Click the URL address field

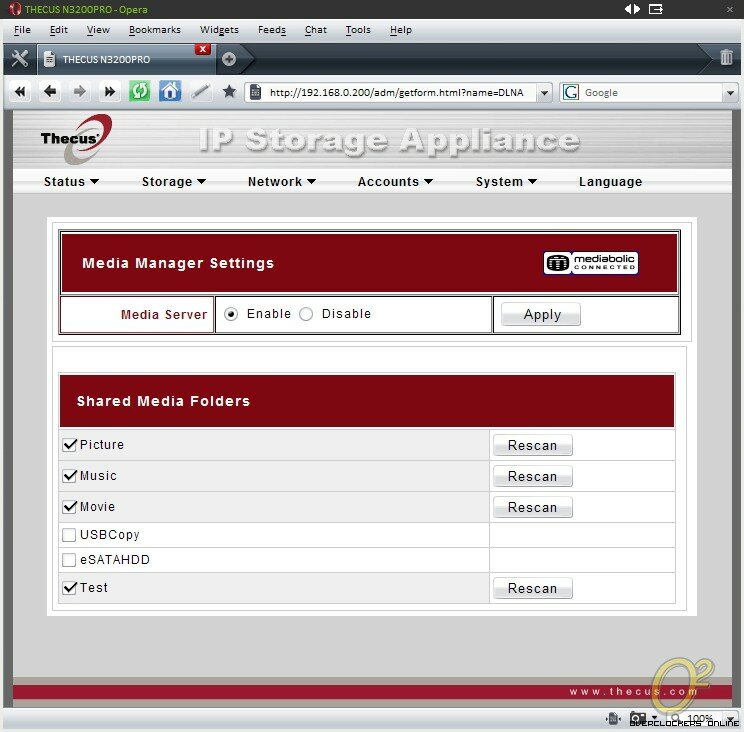399,93
